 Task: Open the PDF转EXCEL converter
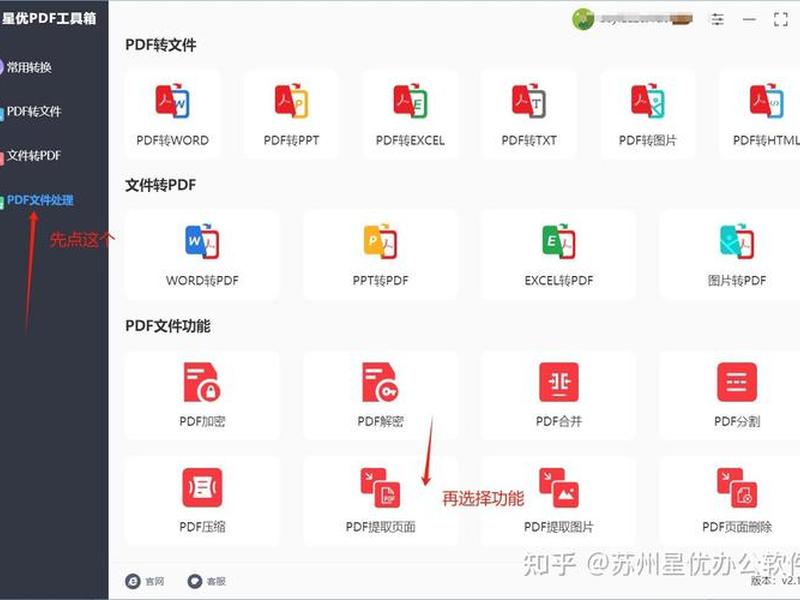(410, 115)
